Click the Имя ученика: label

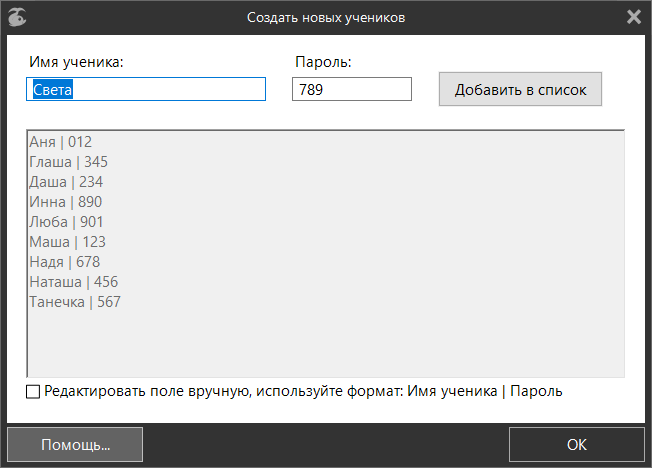(x=77, y=62)
